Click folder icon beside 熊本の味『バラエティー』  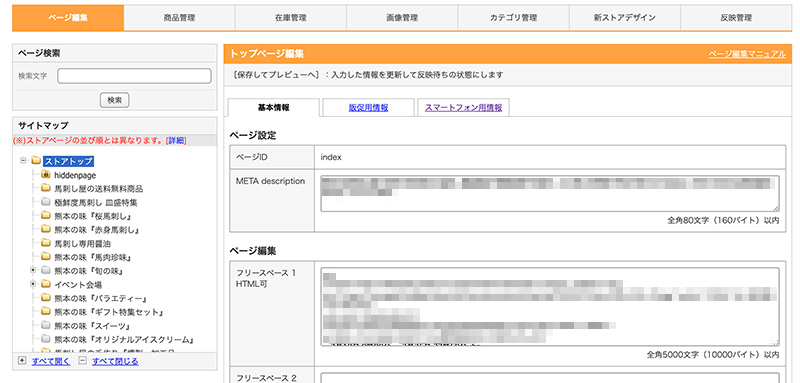[x=45, y=298]
